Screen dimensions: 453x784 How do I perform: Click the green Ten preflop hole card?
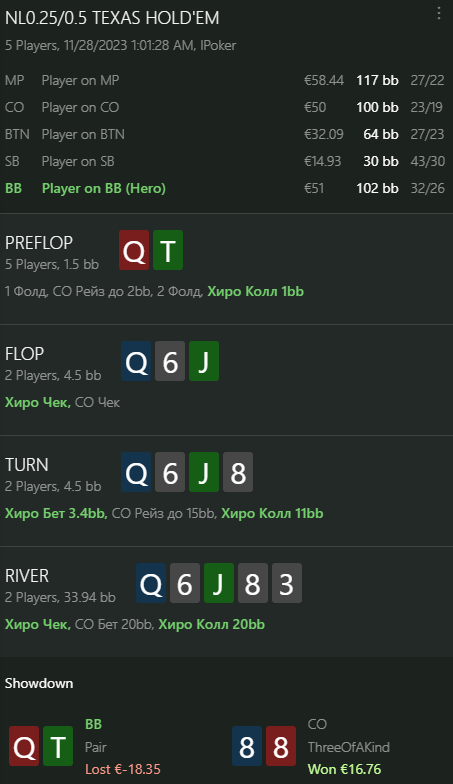click(x=168, y=250)
